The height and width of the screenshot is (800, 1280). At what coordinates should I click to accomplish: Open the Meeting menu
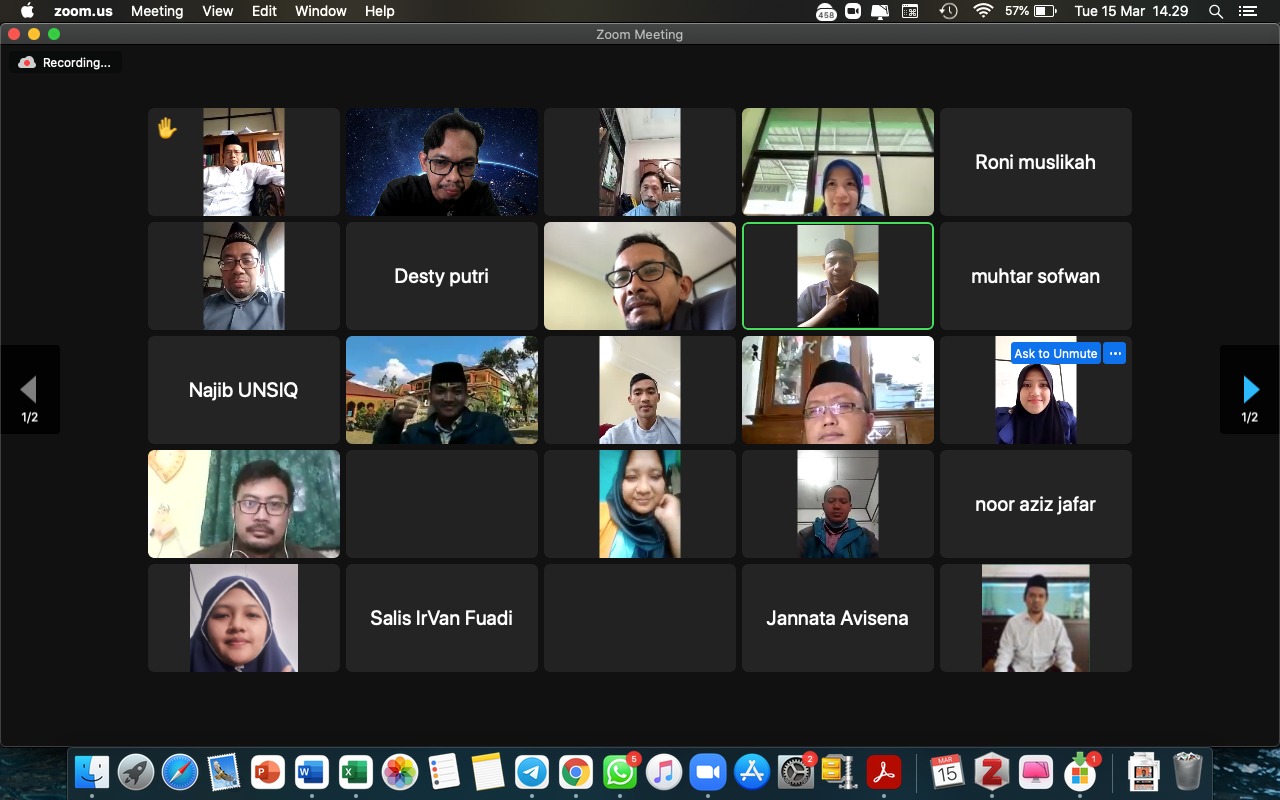pos(157,11)
